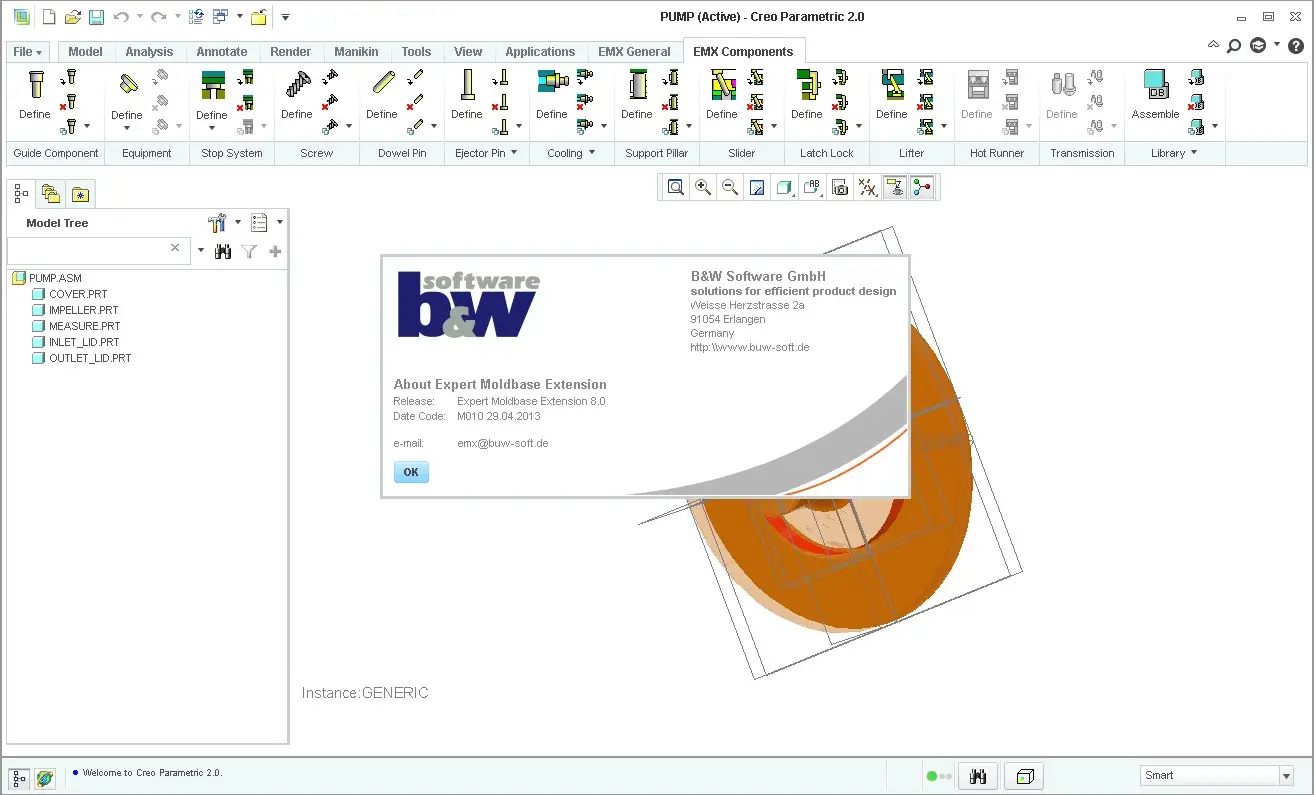
Task: Click Zoom In icon in graphics toolbar
Action: coord(703,187)
